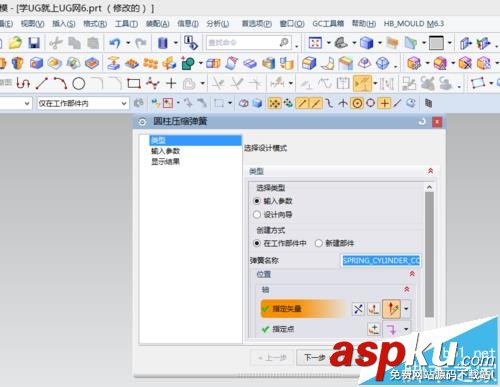
Task: Click the snap point plus icon in selection bar
Action: pyautogui.click(x=384, y=103)
